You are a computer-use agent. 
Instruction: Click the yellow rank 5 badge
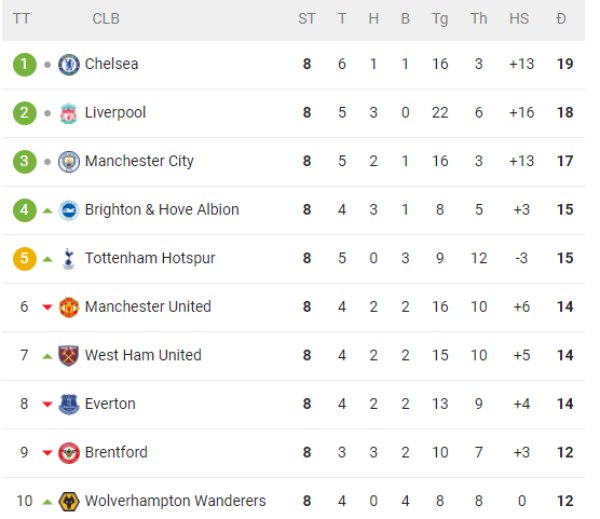[24, 259]
